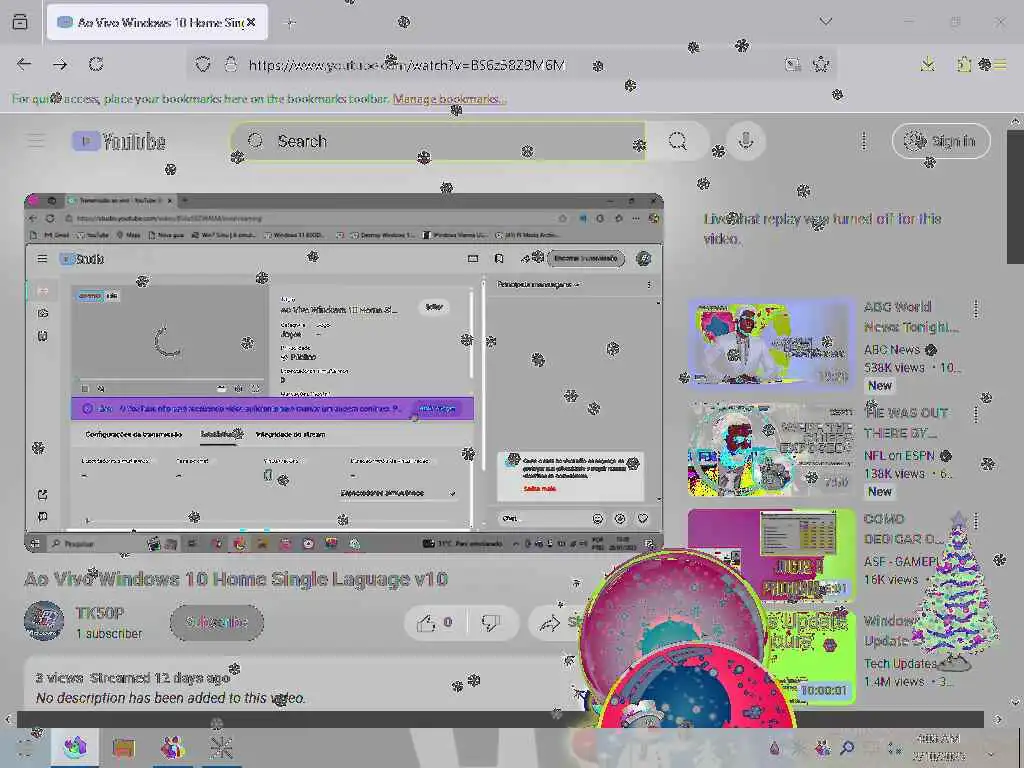Open ABC World News Tonight title
Viewport: 1024px width, 768px height.
(911, 317)
